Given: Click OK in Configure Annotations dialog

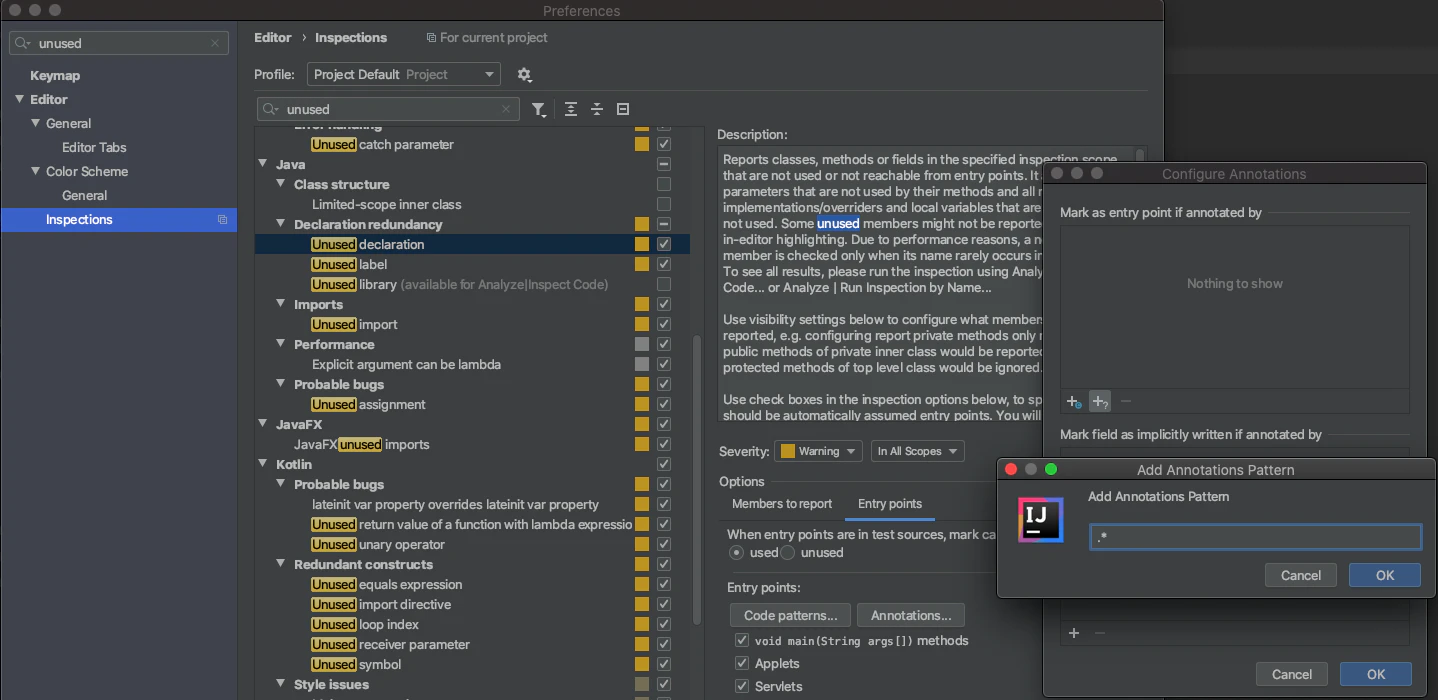Looking at the screenshot, I should 1376,674.
